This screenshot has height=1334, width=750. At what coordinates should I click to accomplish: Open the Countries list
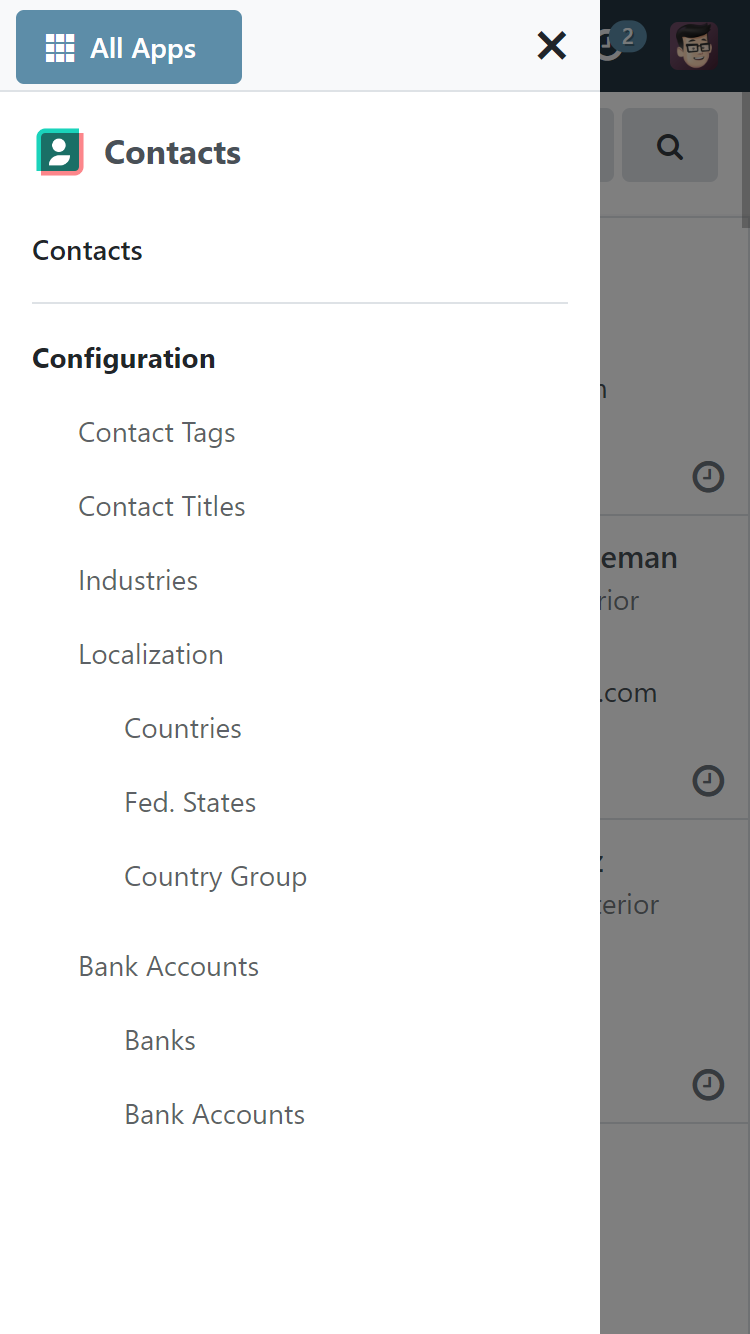(183, 729)
